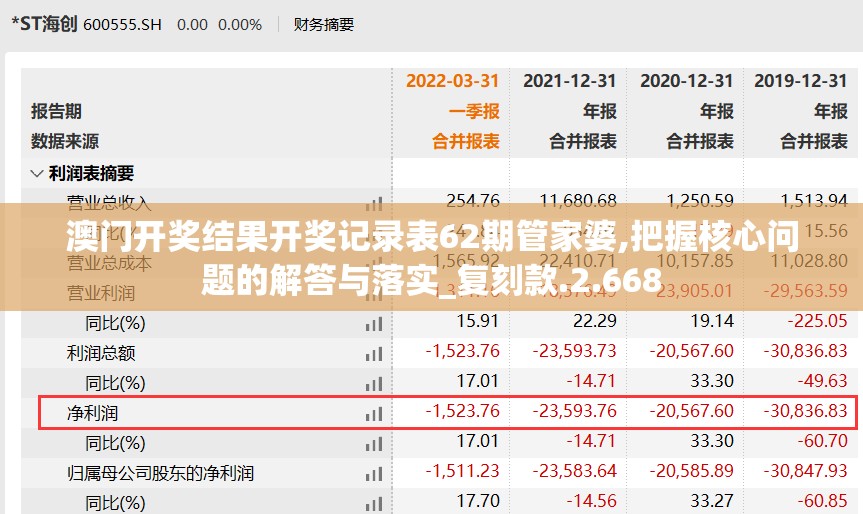Click the 营业总收入 value 254.76
The width and height of the screenshot is (863, 514).
[473, 200]
